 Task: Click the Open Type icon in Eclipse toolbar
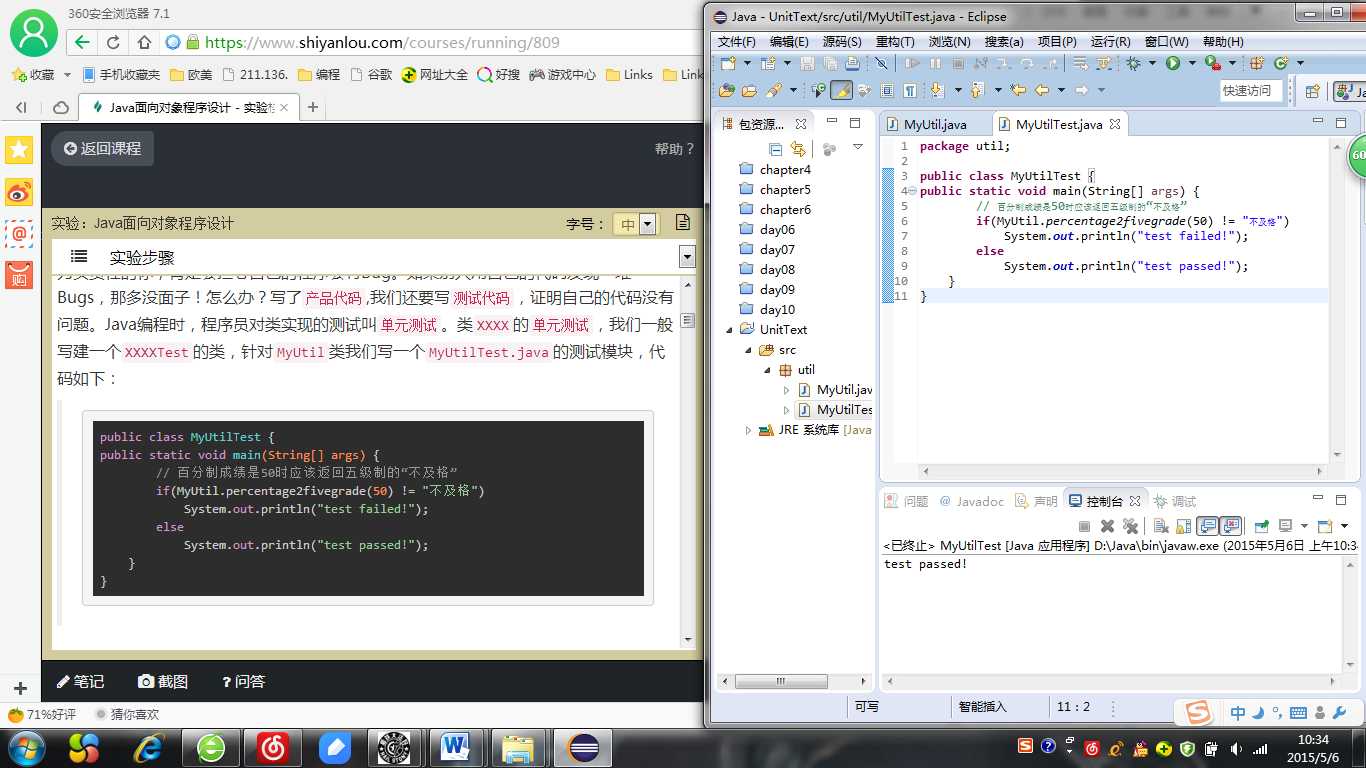[x=726, y=90]
